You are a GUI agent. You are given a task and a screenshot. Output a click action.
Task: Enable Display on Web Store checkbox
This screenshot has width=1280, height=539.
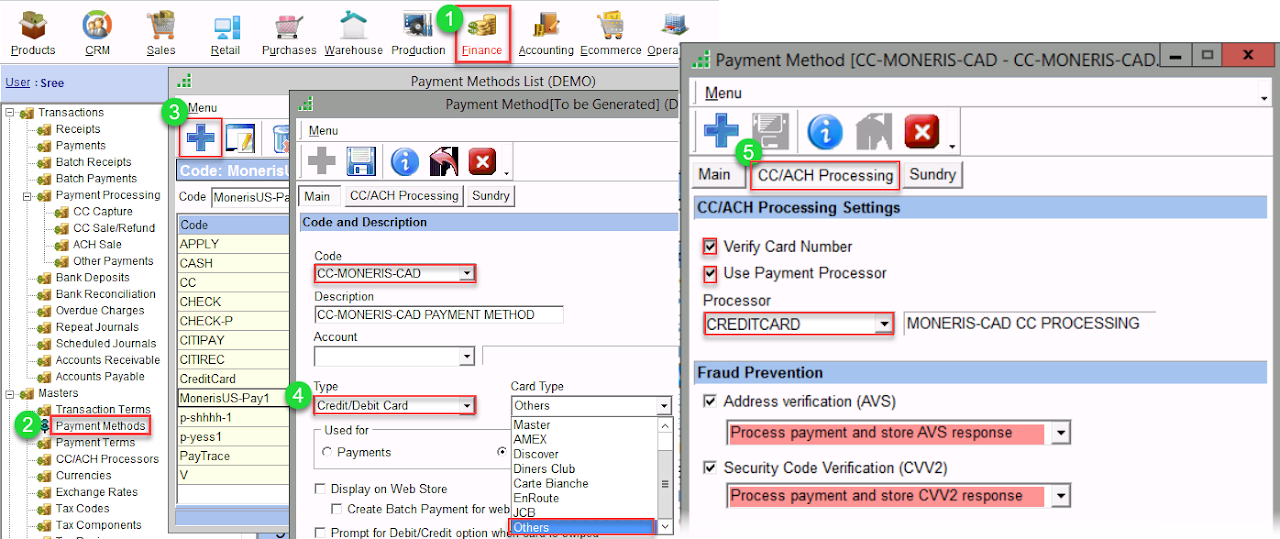pyautogui.click(x=320, y=489)
